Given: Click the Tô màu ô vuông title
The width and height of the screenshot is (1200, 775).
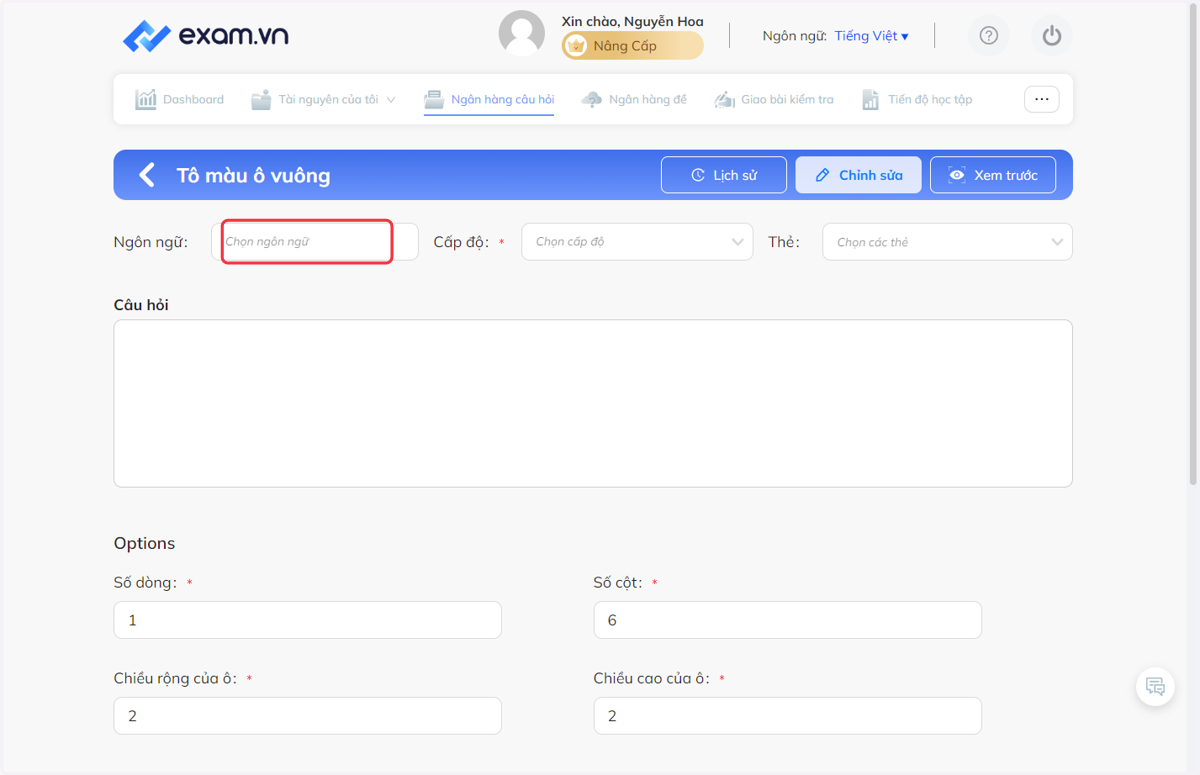Looking at the screenshot, I should point(253,175).
